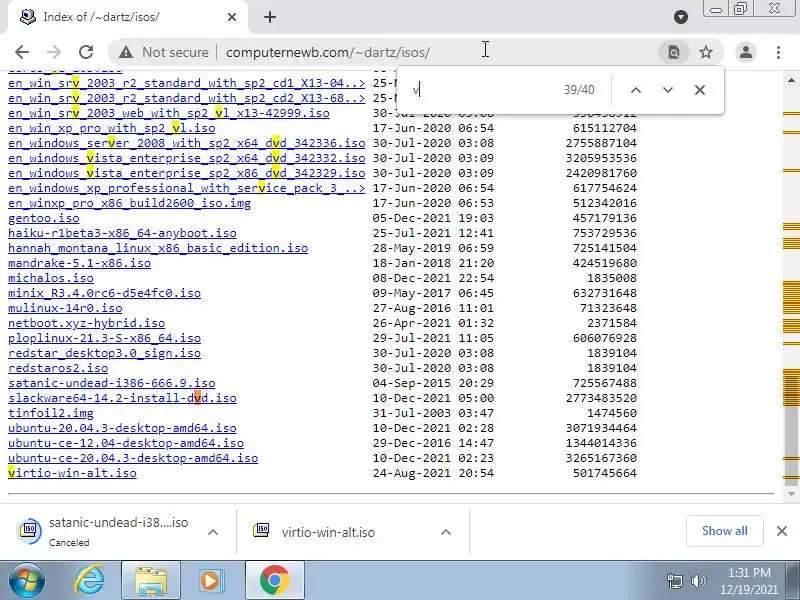
Task: Open the tab search dropdown circle
Action: [681, 17]
